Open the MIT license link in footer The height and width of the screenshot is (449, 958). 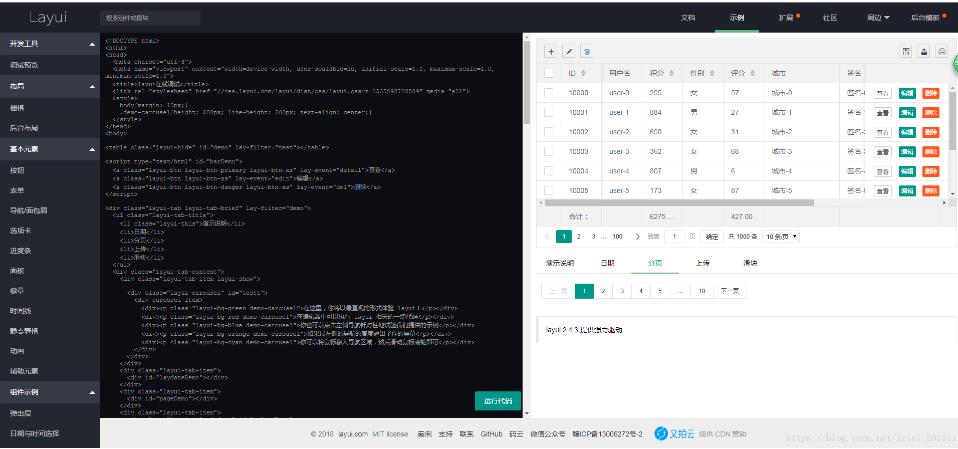(x=390, y=434)
